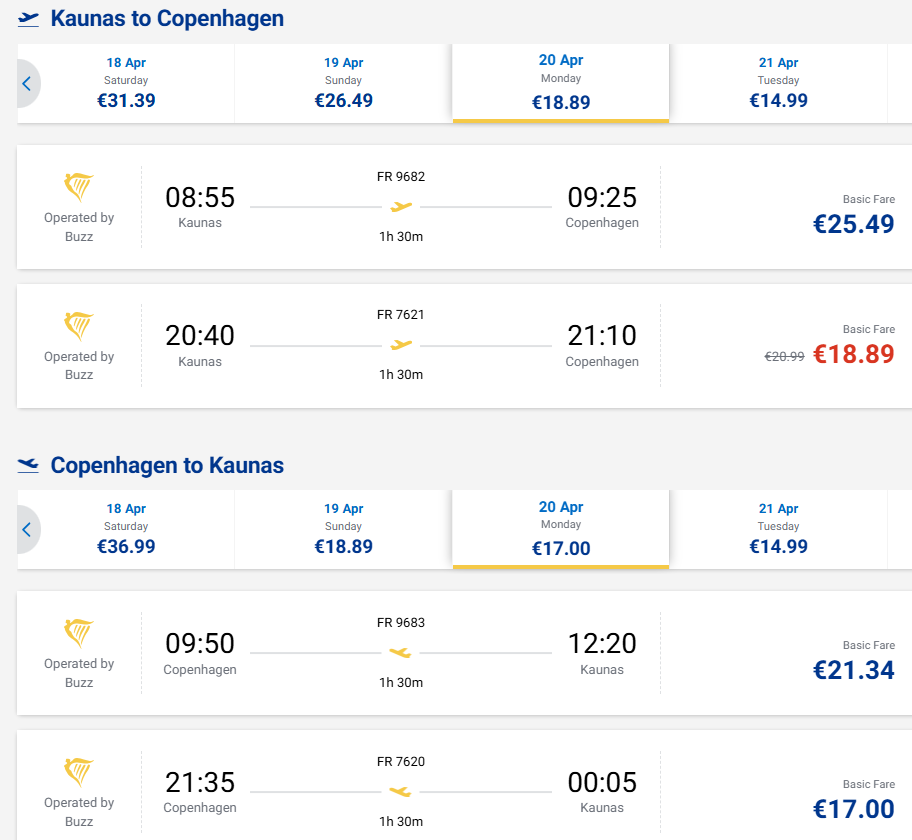Choose the €21.34 Basic Fare for 09:50 flight
Image resolution: width=912 pixels, height=840 pixels.
click(x=852, y=670)
